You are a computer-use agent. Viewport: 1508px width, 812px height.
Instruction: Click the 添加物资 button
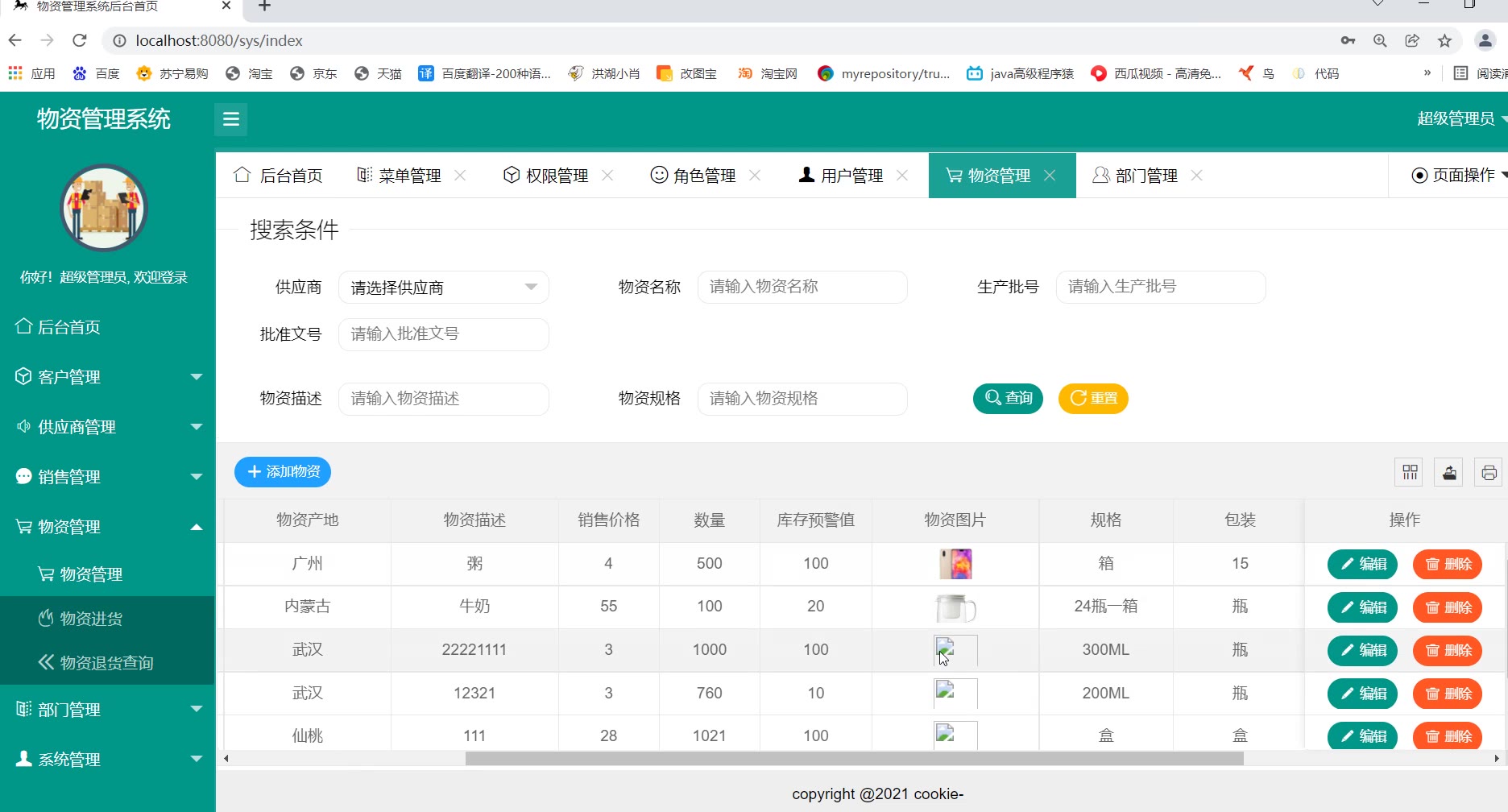(283, 472)
